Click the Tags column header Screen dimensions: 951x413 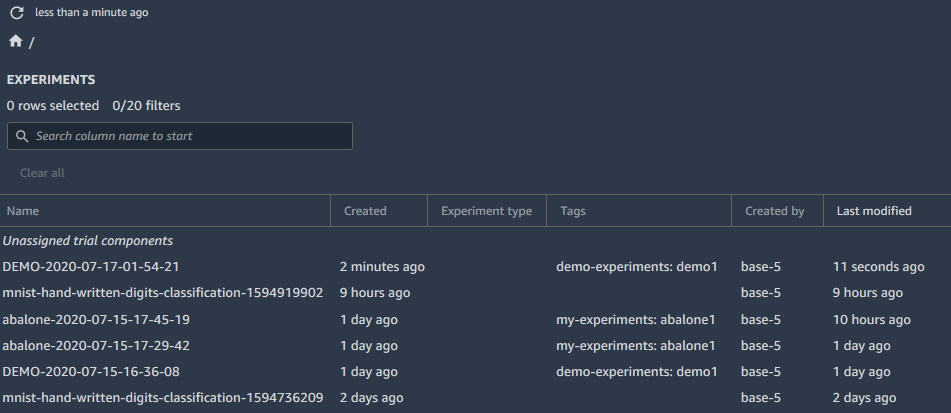click(x=573, y=211)
